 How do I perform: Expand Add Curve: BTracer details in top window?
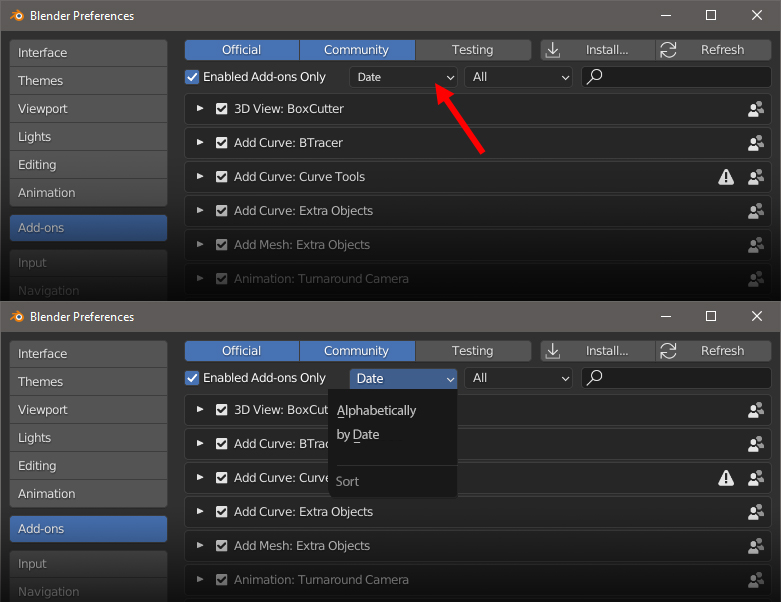pos(200,142)
